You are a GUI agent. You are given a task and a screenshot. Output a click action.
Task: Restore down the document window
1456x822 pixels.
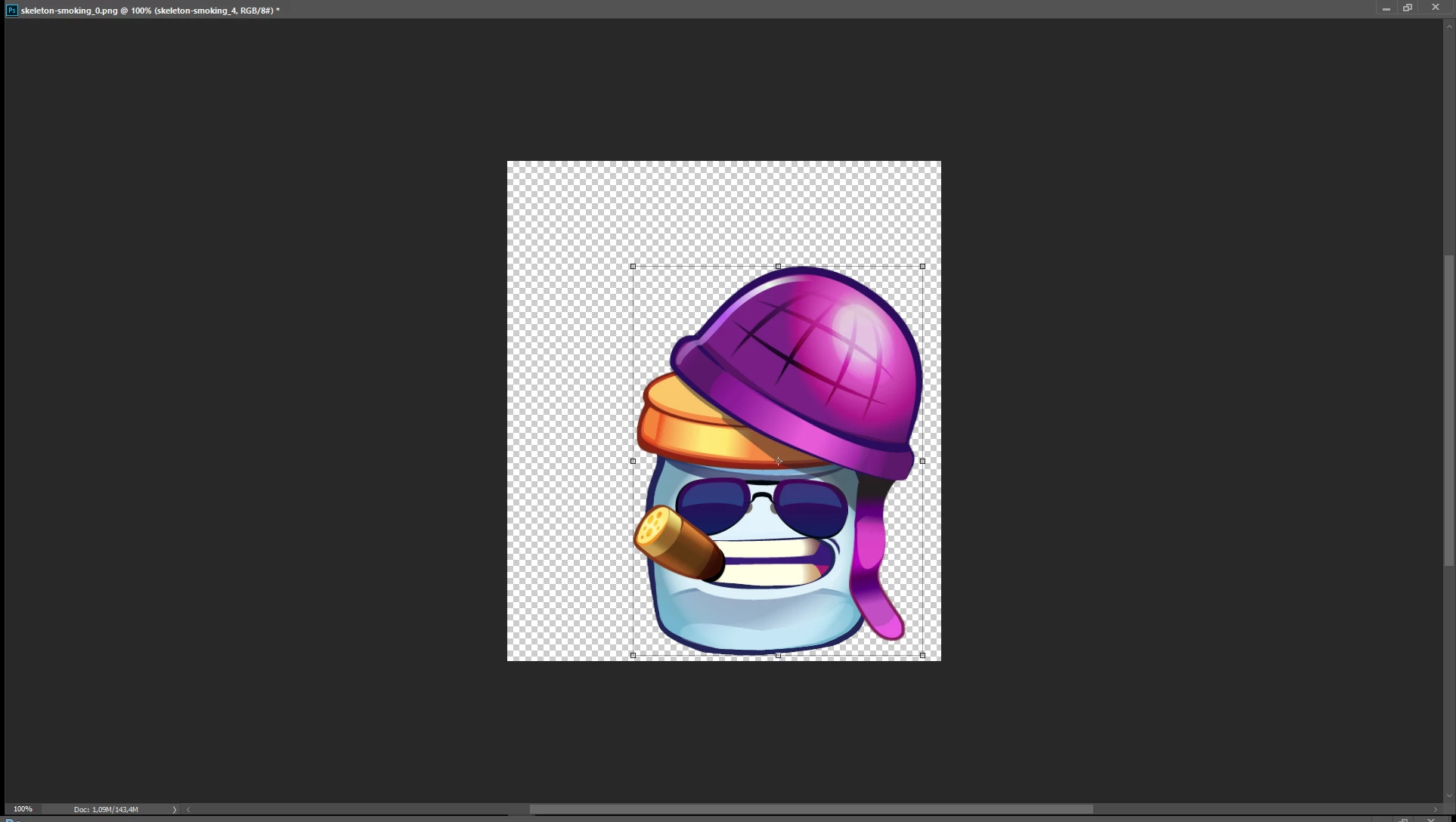tap(1408, 8)
